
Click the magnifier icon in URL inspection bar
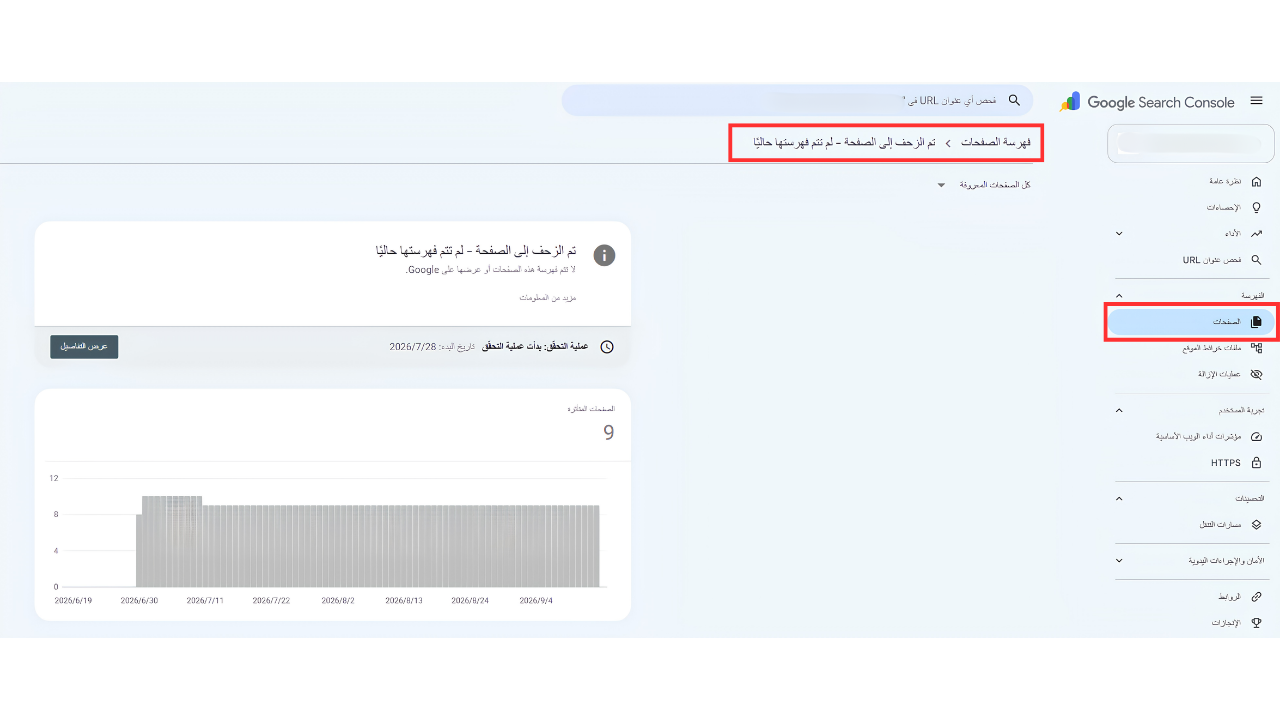pyautogui.click(x=1014, y=100)
